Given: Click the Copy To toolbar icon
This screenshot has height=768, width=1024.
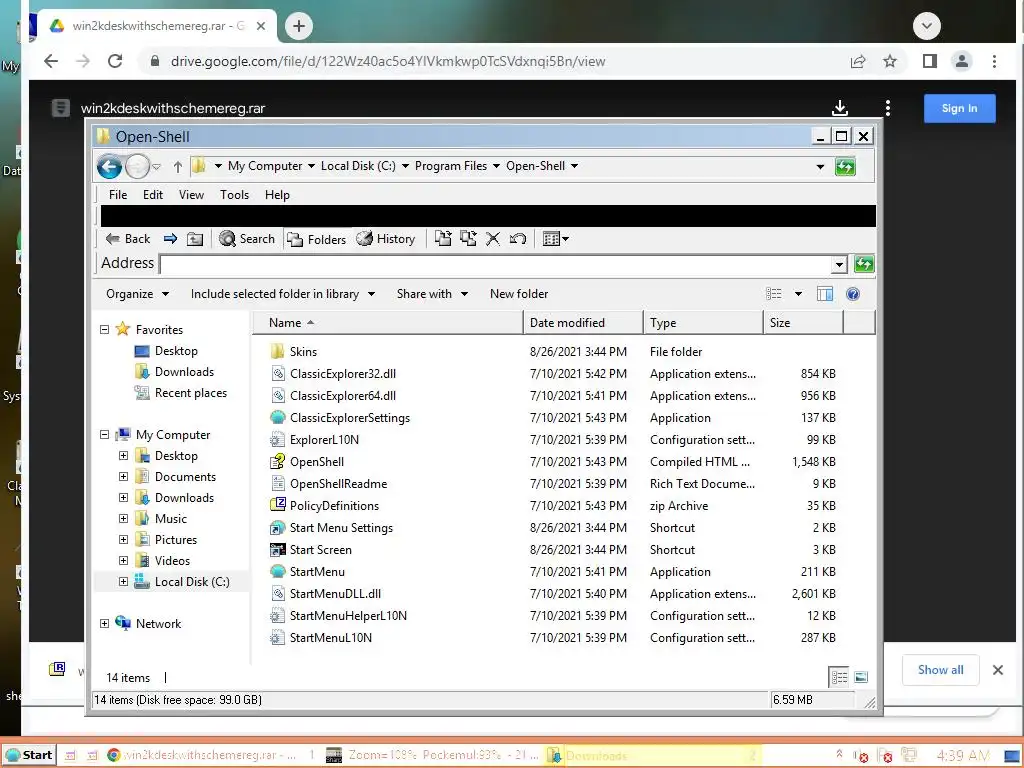Looking at the screenshot, I should [x=468, y=238].
